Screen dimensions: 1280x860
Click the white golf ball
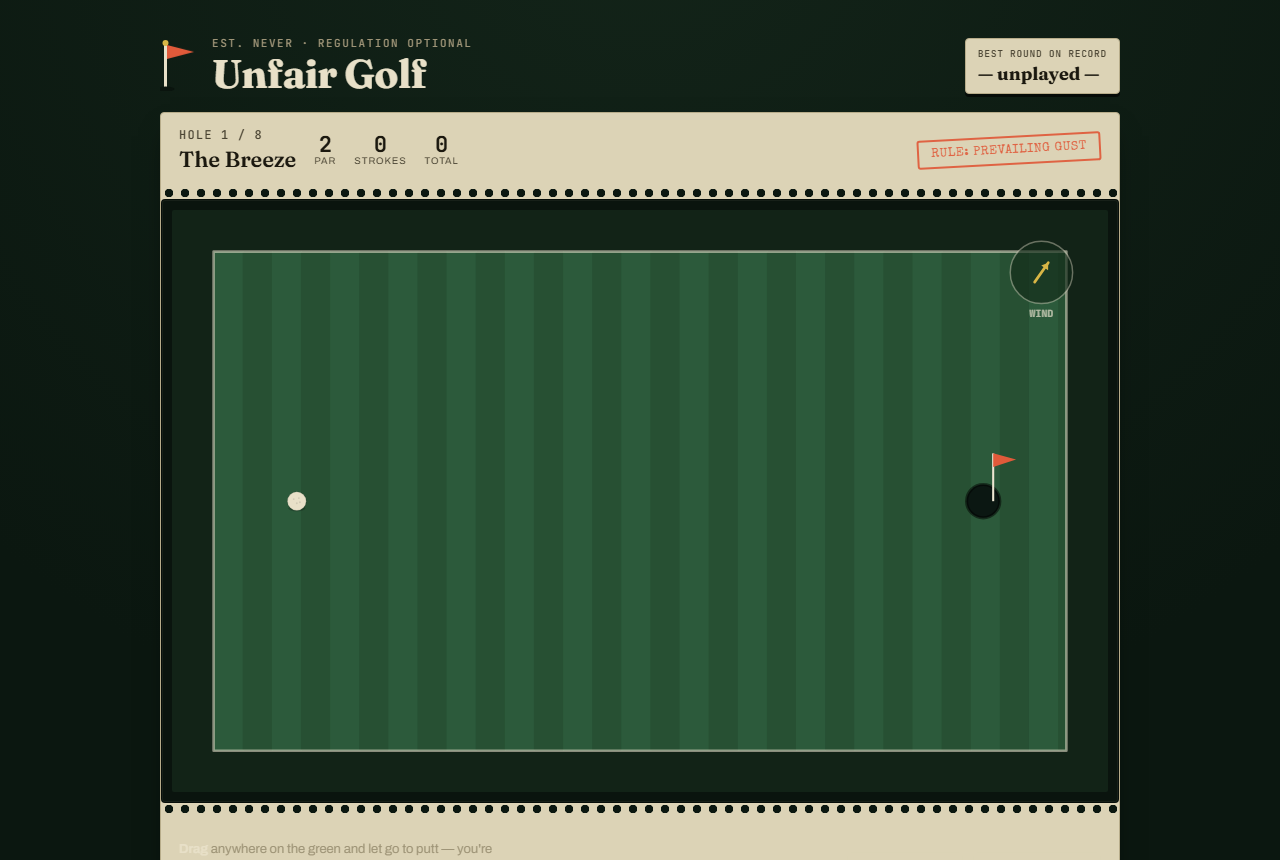(x=297, y=501)
